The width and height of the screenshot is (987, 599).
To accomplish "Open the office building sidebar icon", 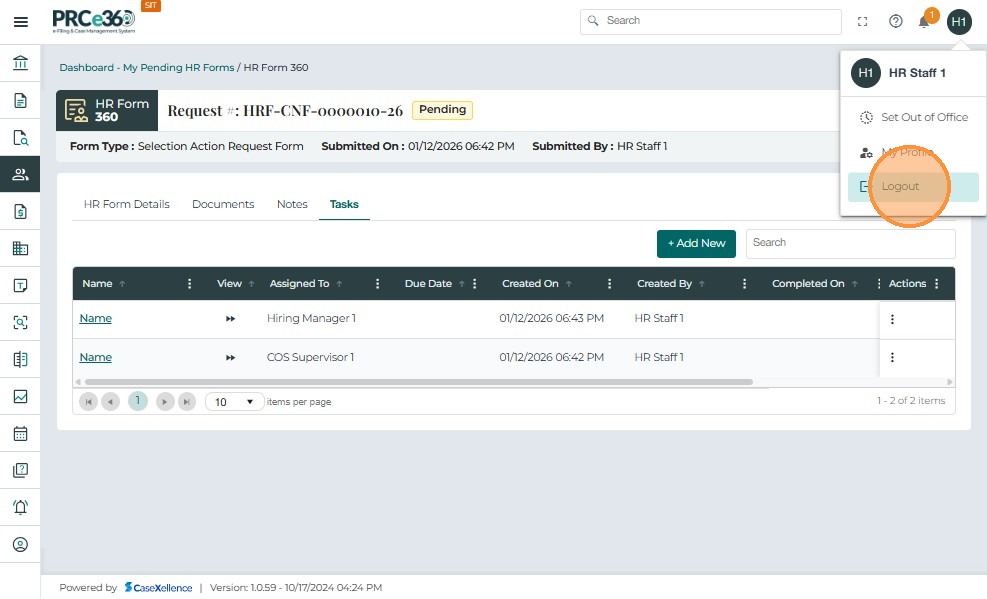I will coord(20,249).
